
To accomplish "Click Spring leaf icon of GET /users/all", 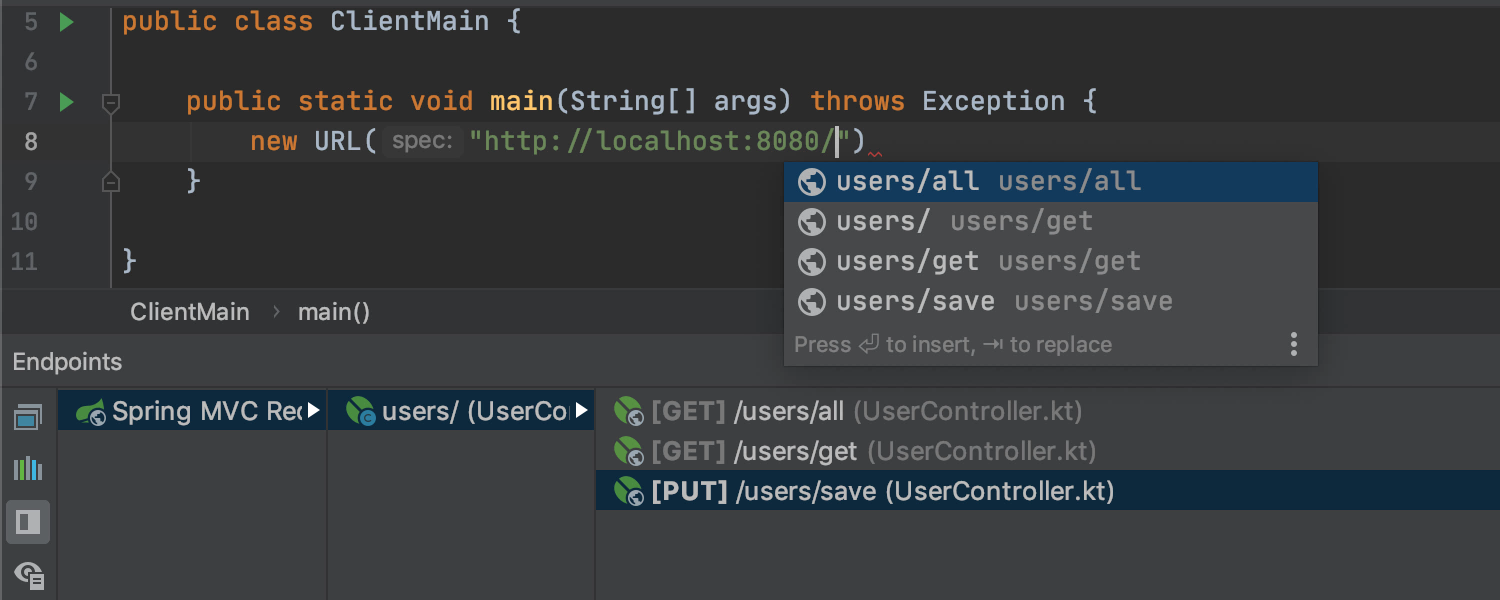I will tap(628, 411).
